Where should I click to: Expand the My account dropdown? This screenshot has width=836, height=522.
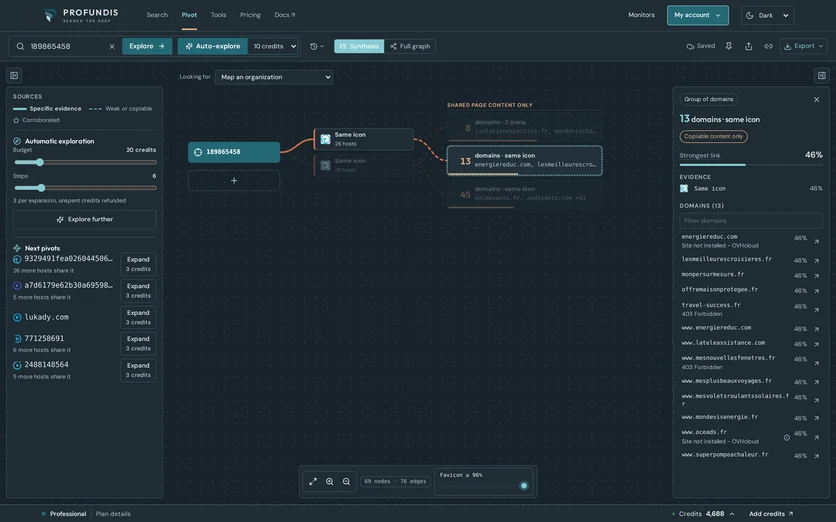pyautogui.click(x=697, y=15)
